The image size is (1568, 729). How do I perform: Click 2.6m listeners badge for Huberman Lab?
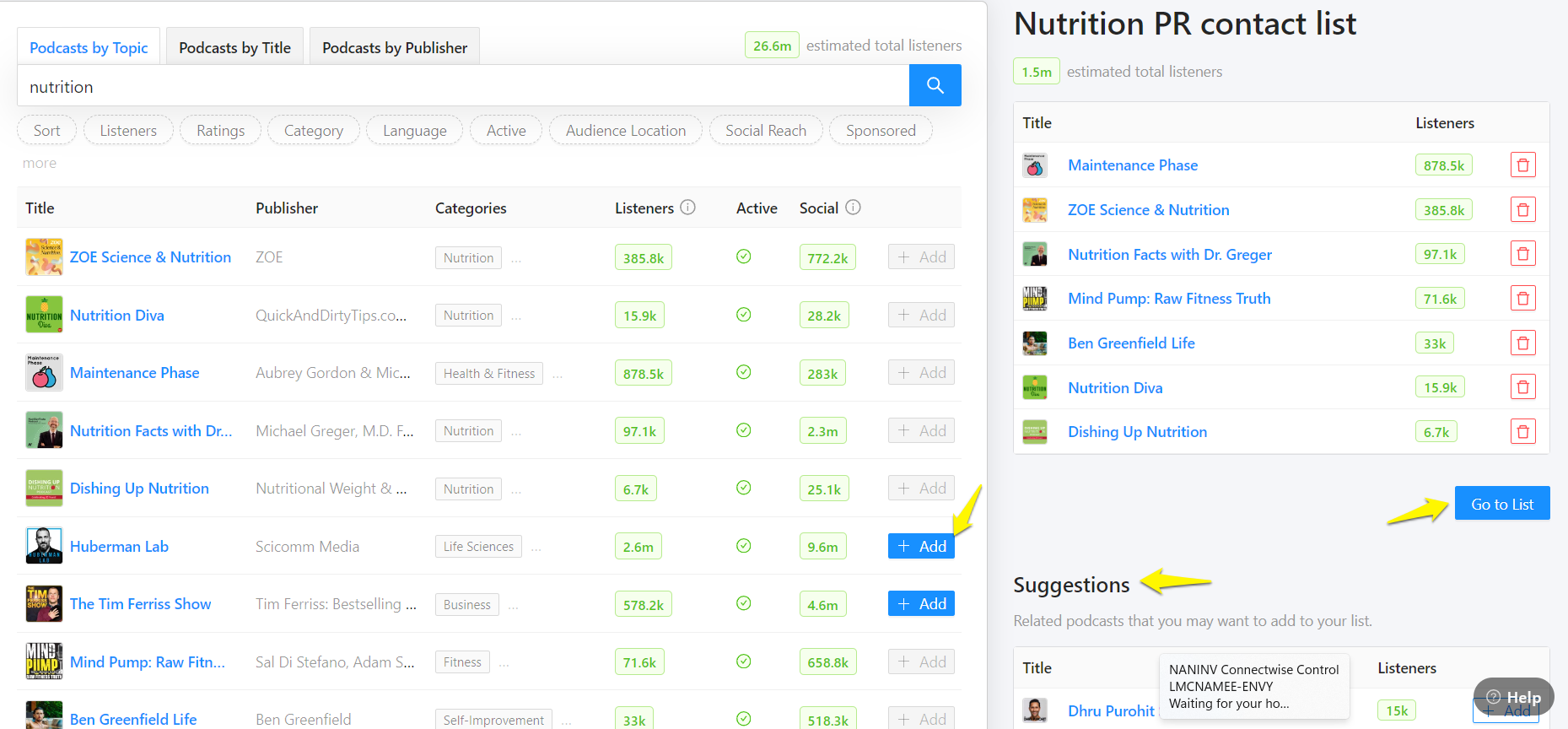click(638, 547)
